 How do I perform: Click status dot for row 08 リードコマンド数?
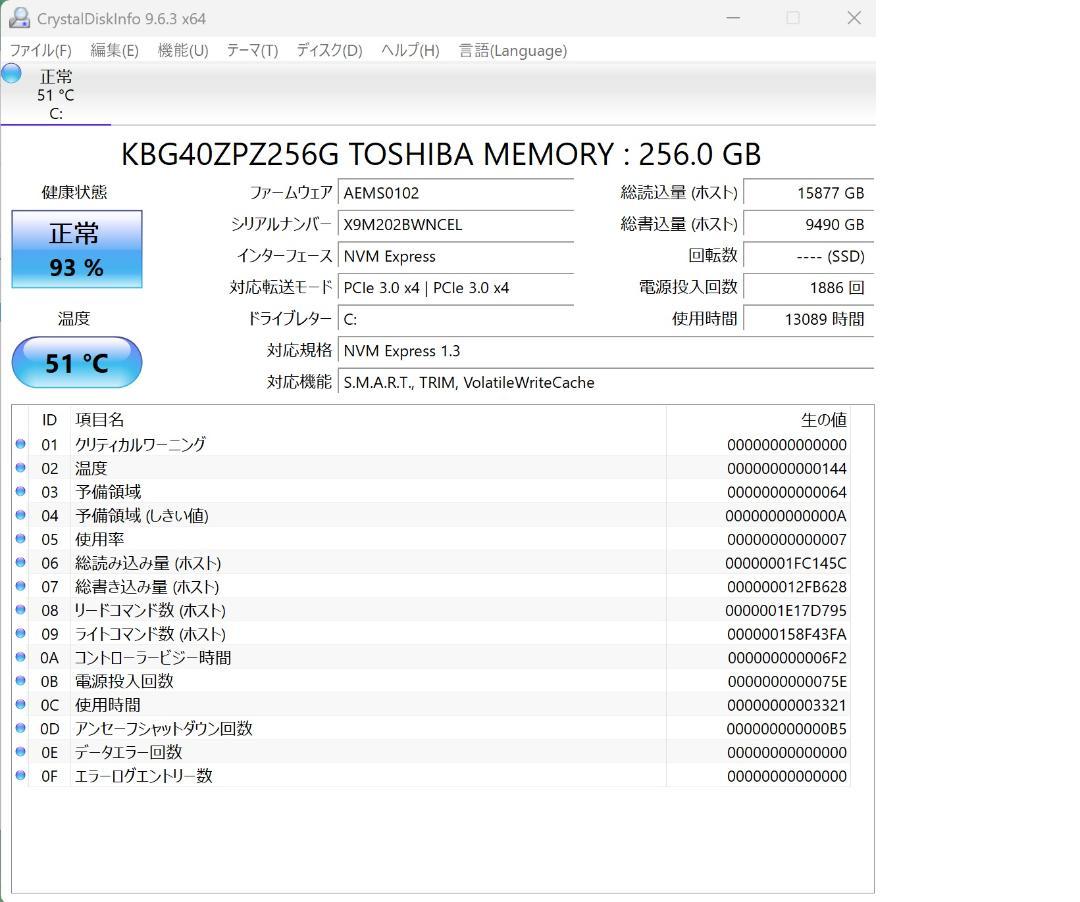tap(21, 609)
